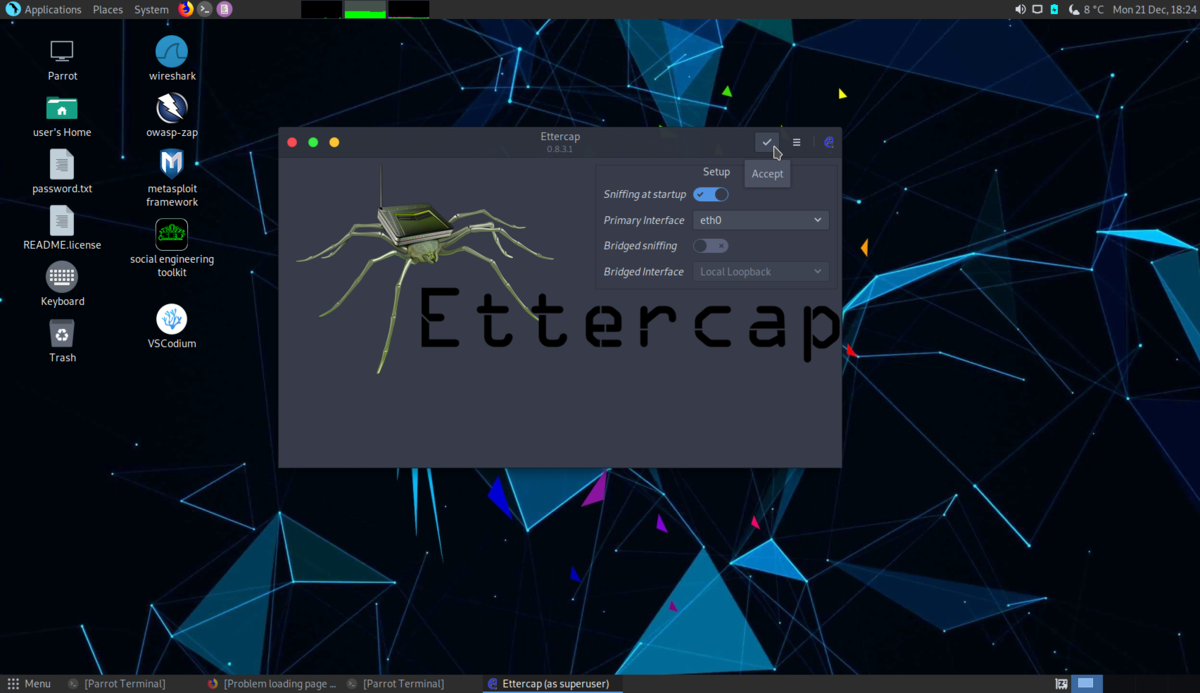
Task: Click the Bridged sniffing label
Action: (x=640, y=245)
